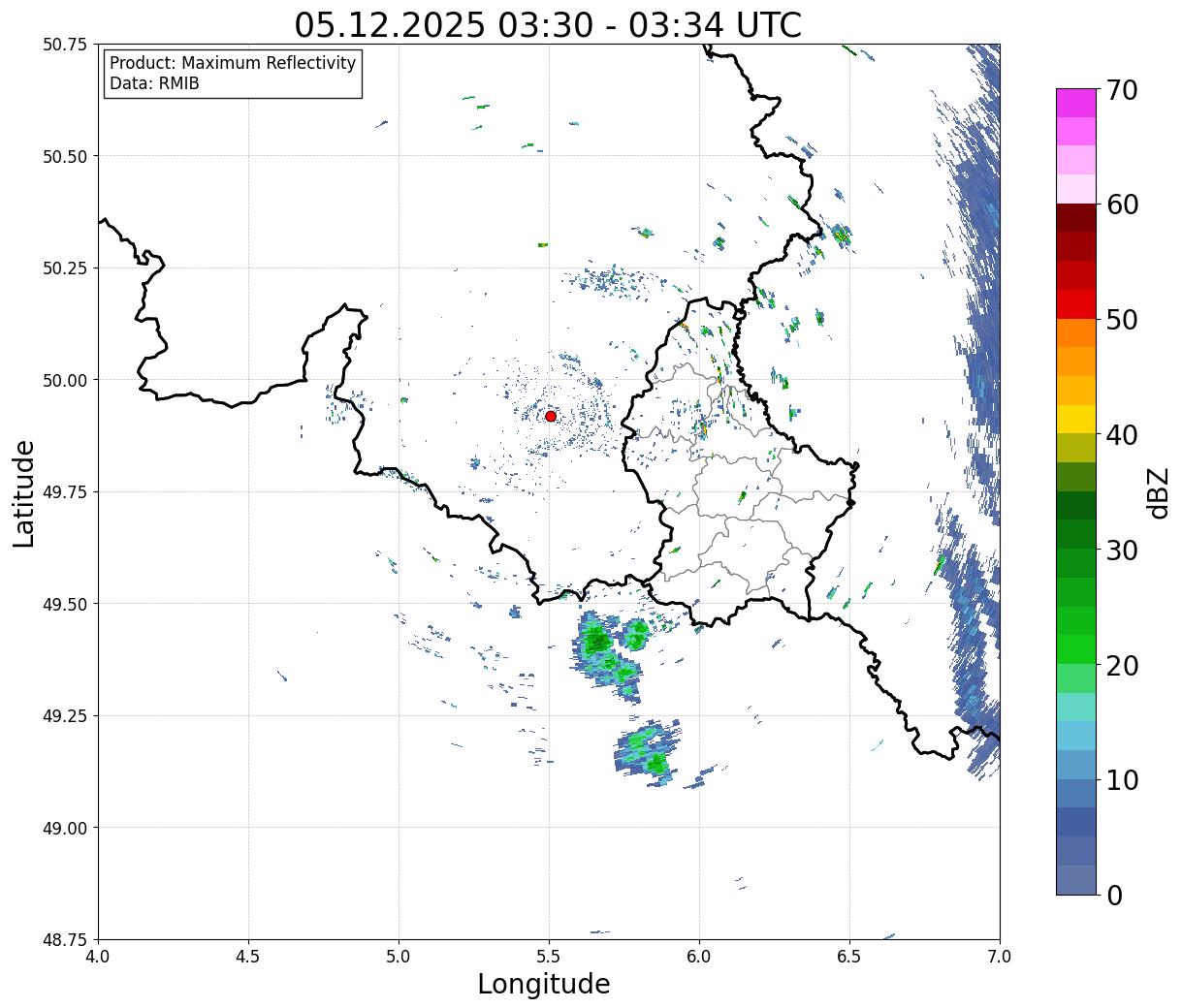
Task: Click the longitude tick label 5.5
Action: [x=549, y=957]
